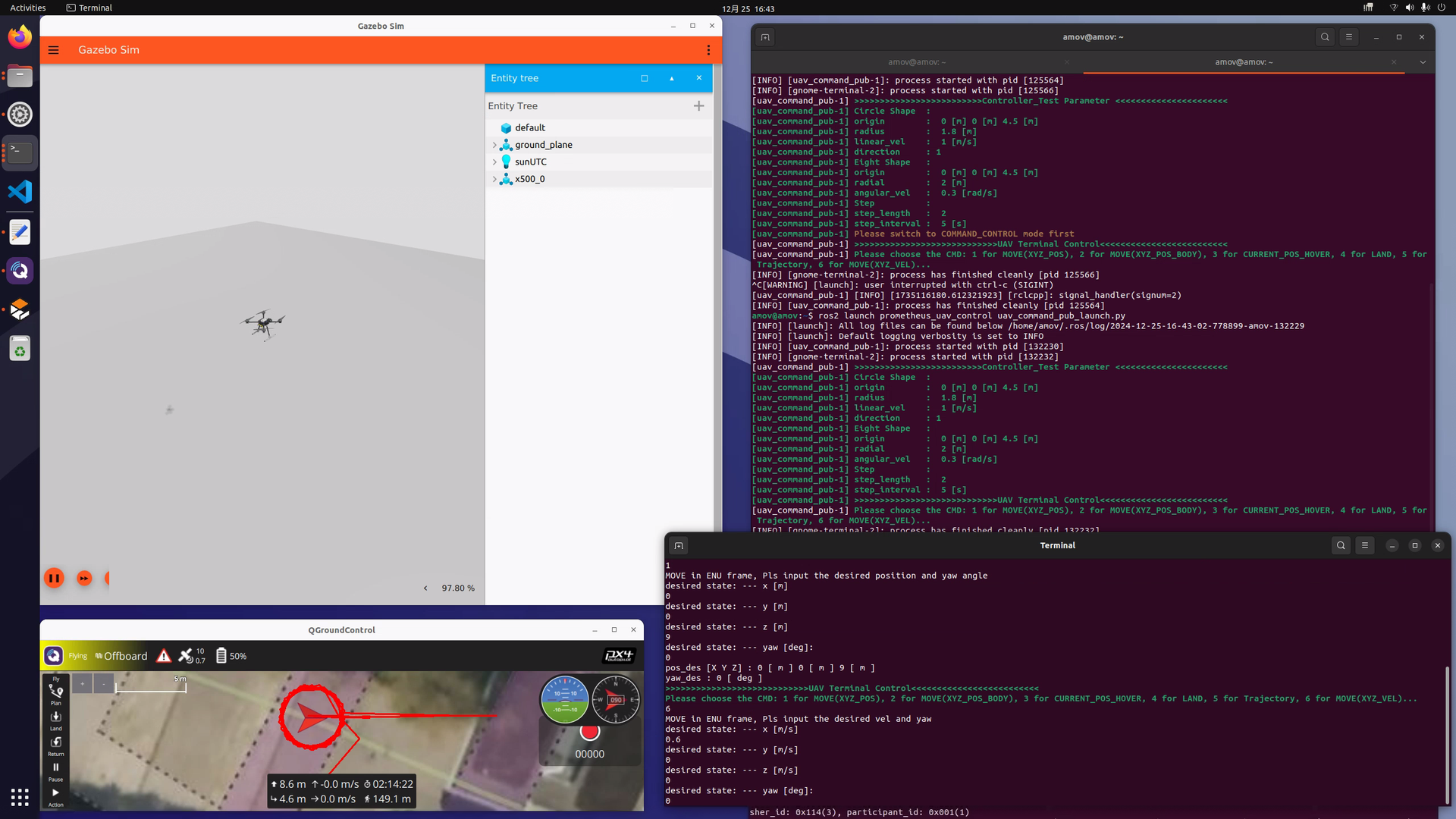Image resolution: width=1456 pixels, height=819 pixels.
Task: Open battery 50% status indicator
Action: [x=231, y=656]
